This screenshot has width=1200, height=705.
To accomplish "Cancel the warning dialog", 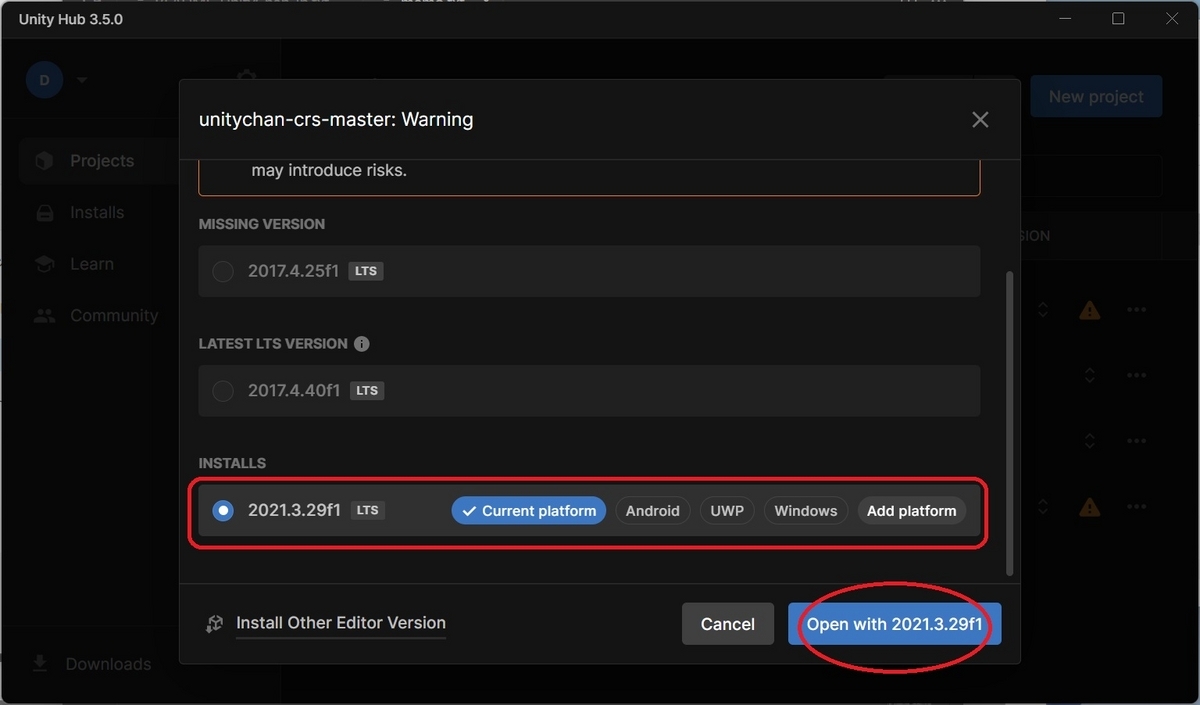I will [728, 624].
